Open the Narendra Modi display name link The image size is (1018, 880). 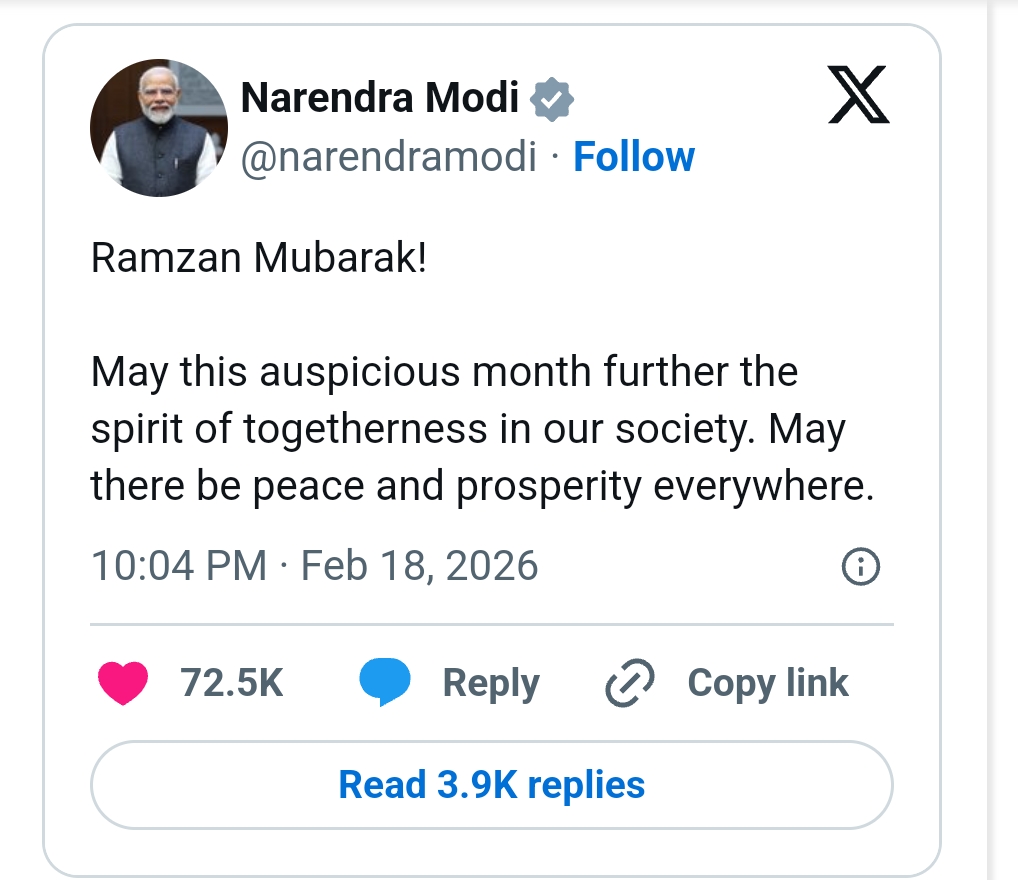pyautogui.click(x=380, y=99)
